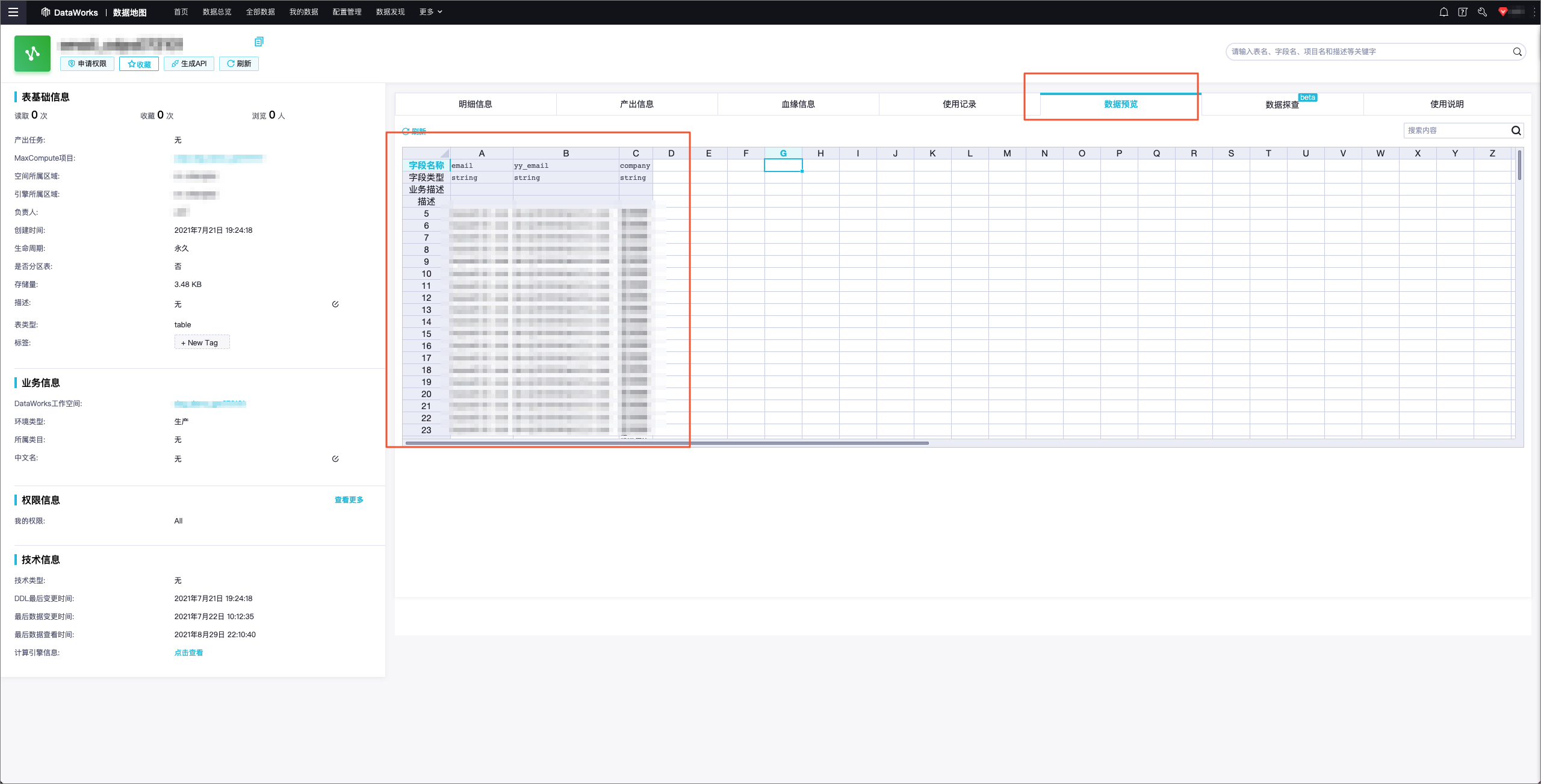1541x784 pixels.
Task: Click the select-all corner triangle in grid
Action: pos(444,153)
